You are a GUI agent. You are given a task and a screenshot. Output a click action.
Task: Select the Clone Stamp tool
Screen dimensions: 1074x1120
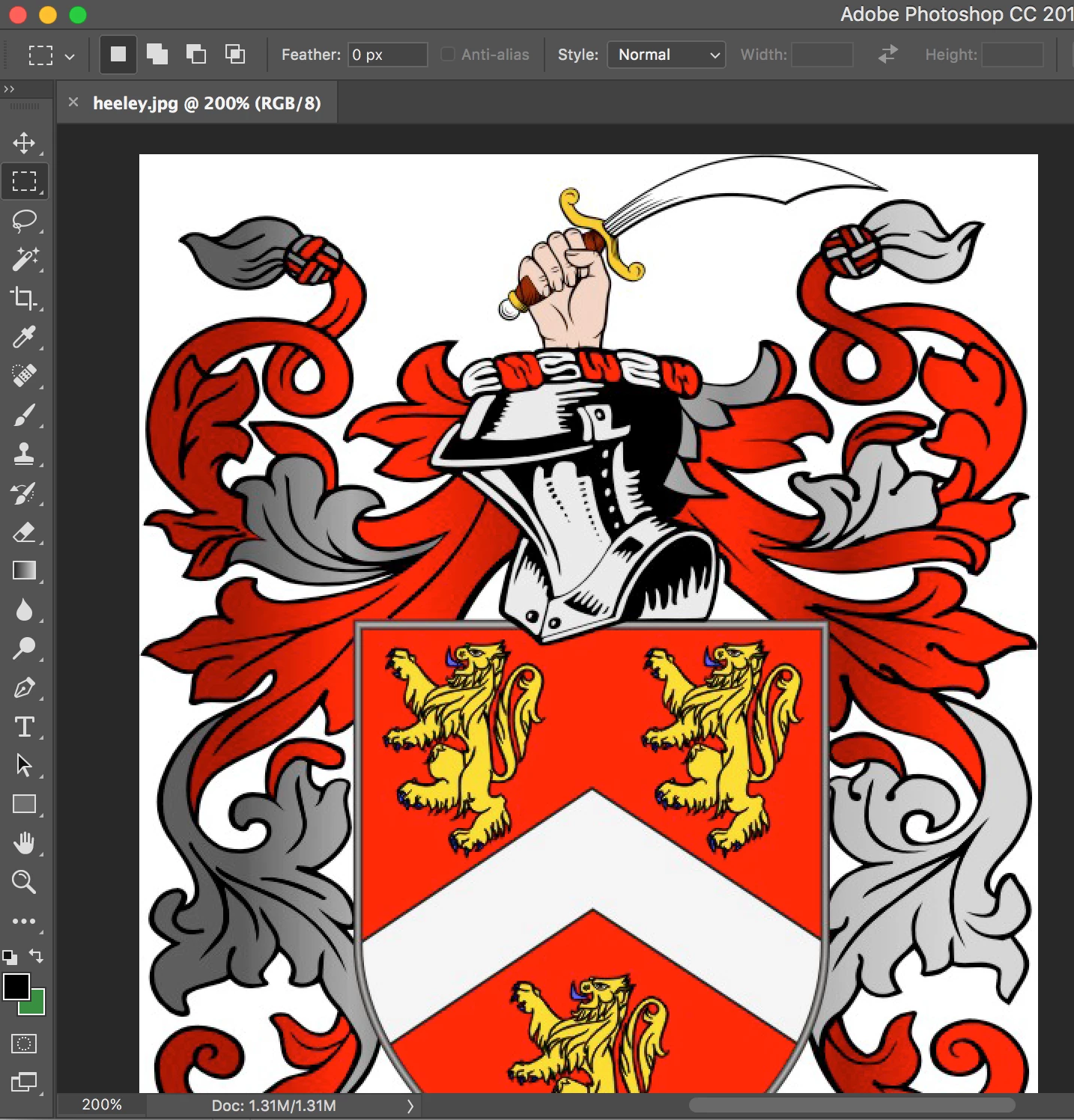[x=24, y=454]
